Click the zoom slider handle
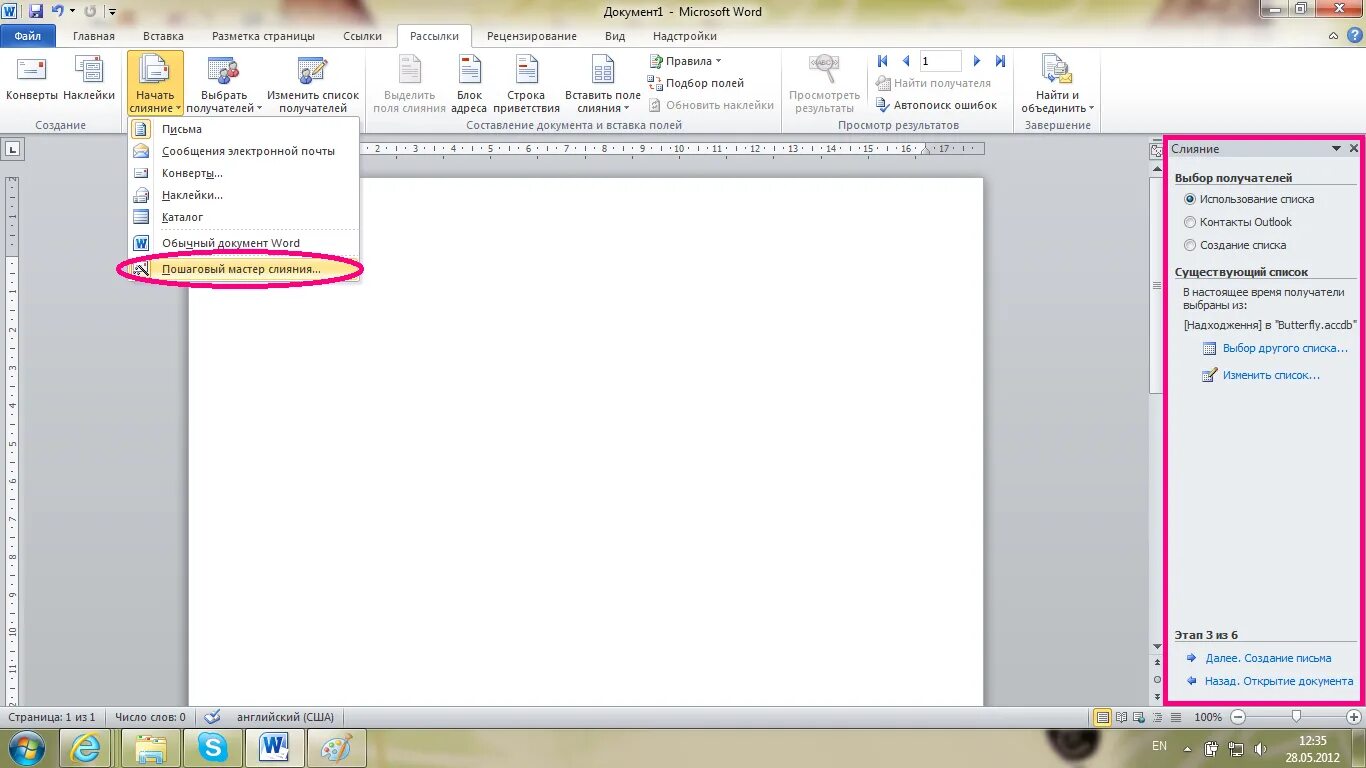Image resolution: width=1366 pixels, height=768 pixels. (x=1296, y=717)
